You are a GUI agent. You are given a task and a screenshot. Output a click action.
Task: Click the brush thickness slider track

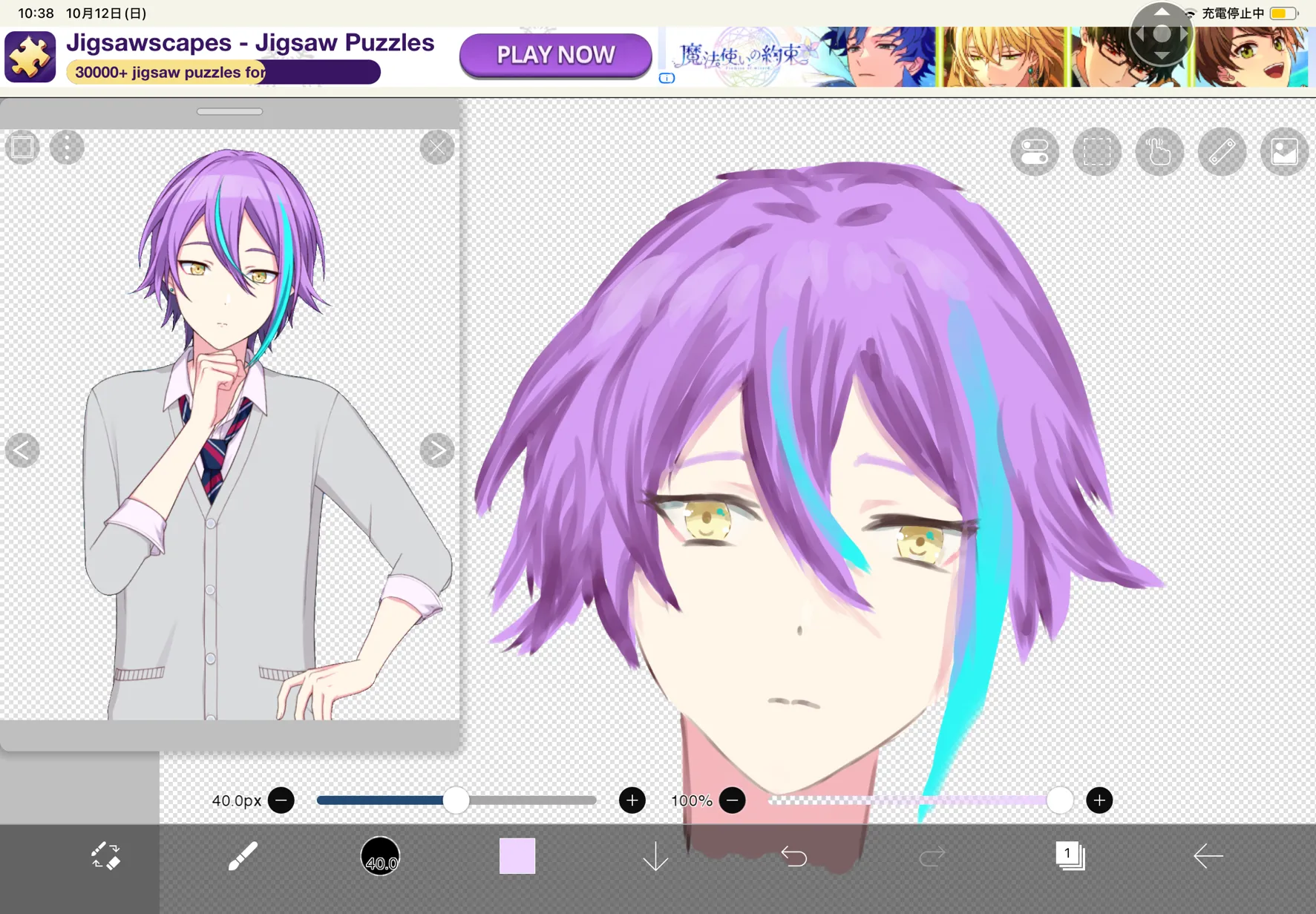point(456,800)
